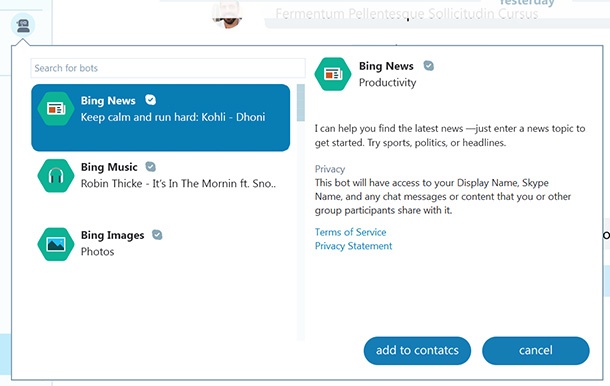Click Keep calm and run hard headline
Image resolution: width=610 pixels, height=386 pixels.
tap(173, 117)
